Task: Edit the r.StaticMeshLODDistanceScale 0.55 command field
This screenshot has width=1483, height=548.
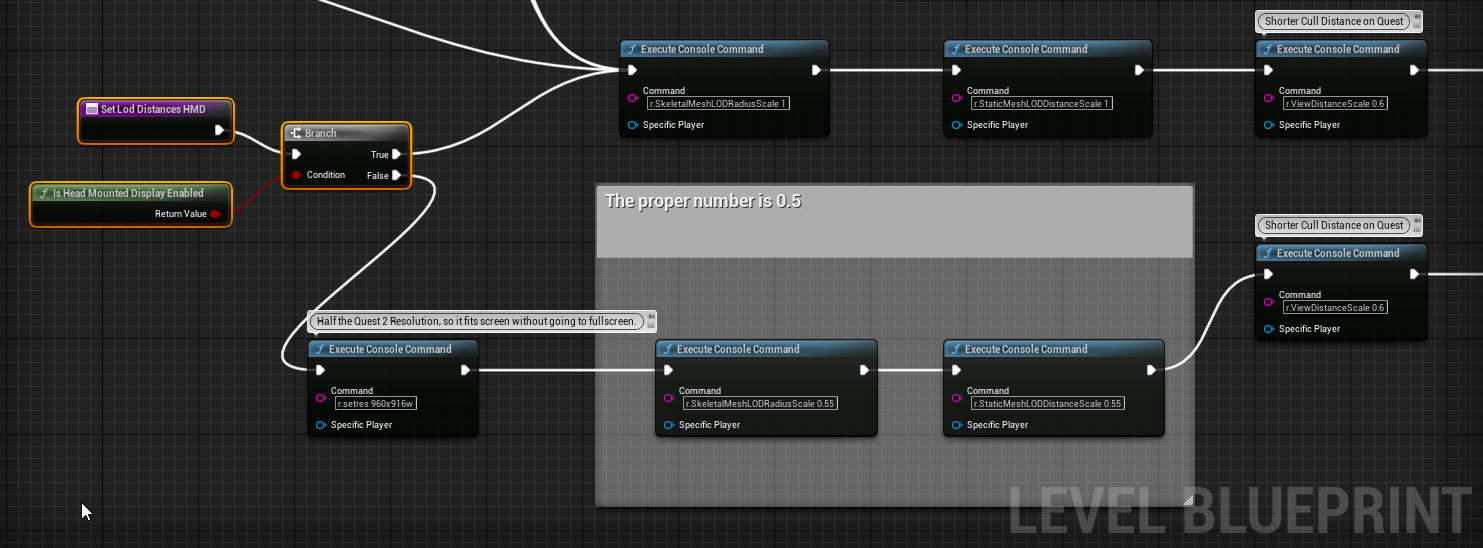Action: [x=1047, y=404]
